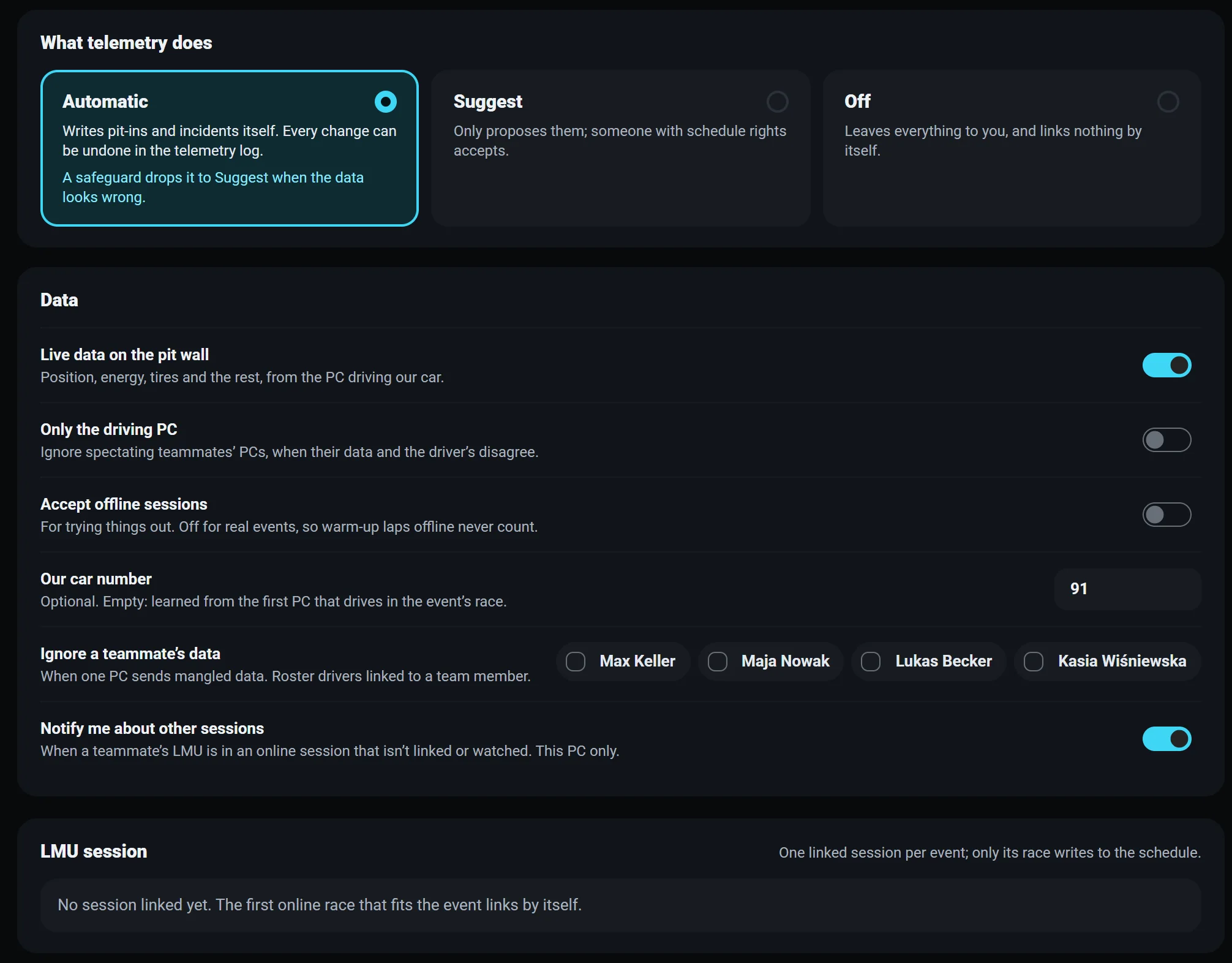1232x963 pixels.
Task: Choose the Off telemetry option radio
Action: point(1168,102)
